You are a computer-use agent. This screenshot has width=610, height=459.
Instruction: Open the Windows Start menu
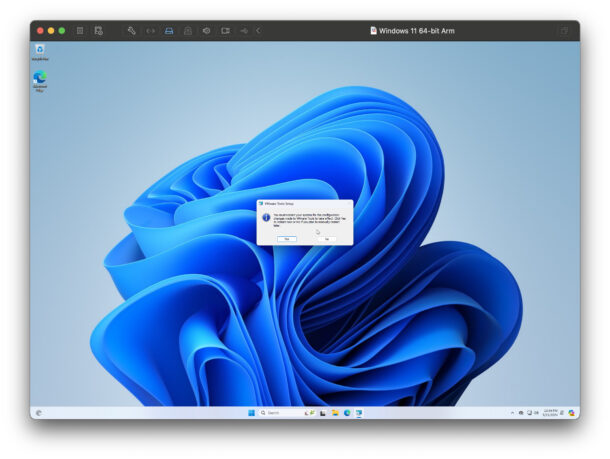pos(250,412)
